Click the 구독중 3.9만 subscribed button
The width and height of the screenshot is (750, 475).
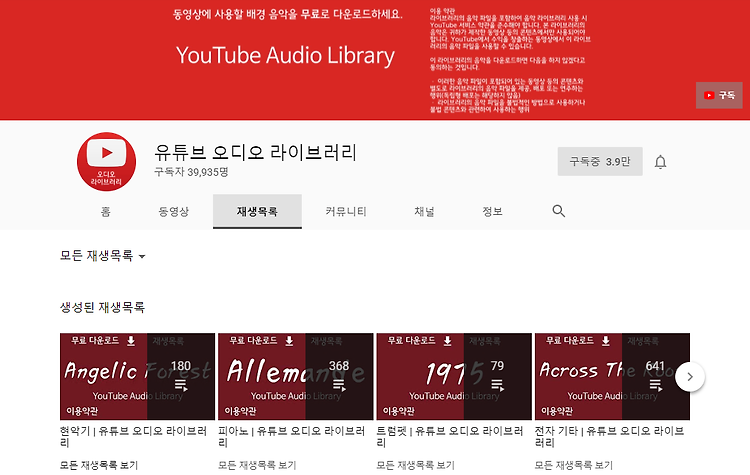tap(600, 162)
